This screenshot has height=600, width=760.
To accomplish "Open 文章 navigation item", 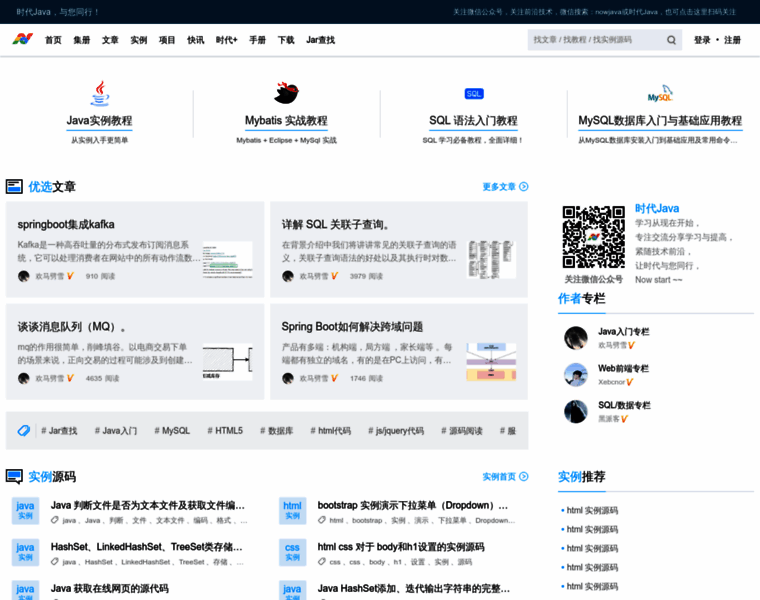I will tap(110, 40).
